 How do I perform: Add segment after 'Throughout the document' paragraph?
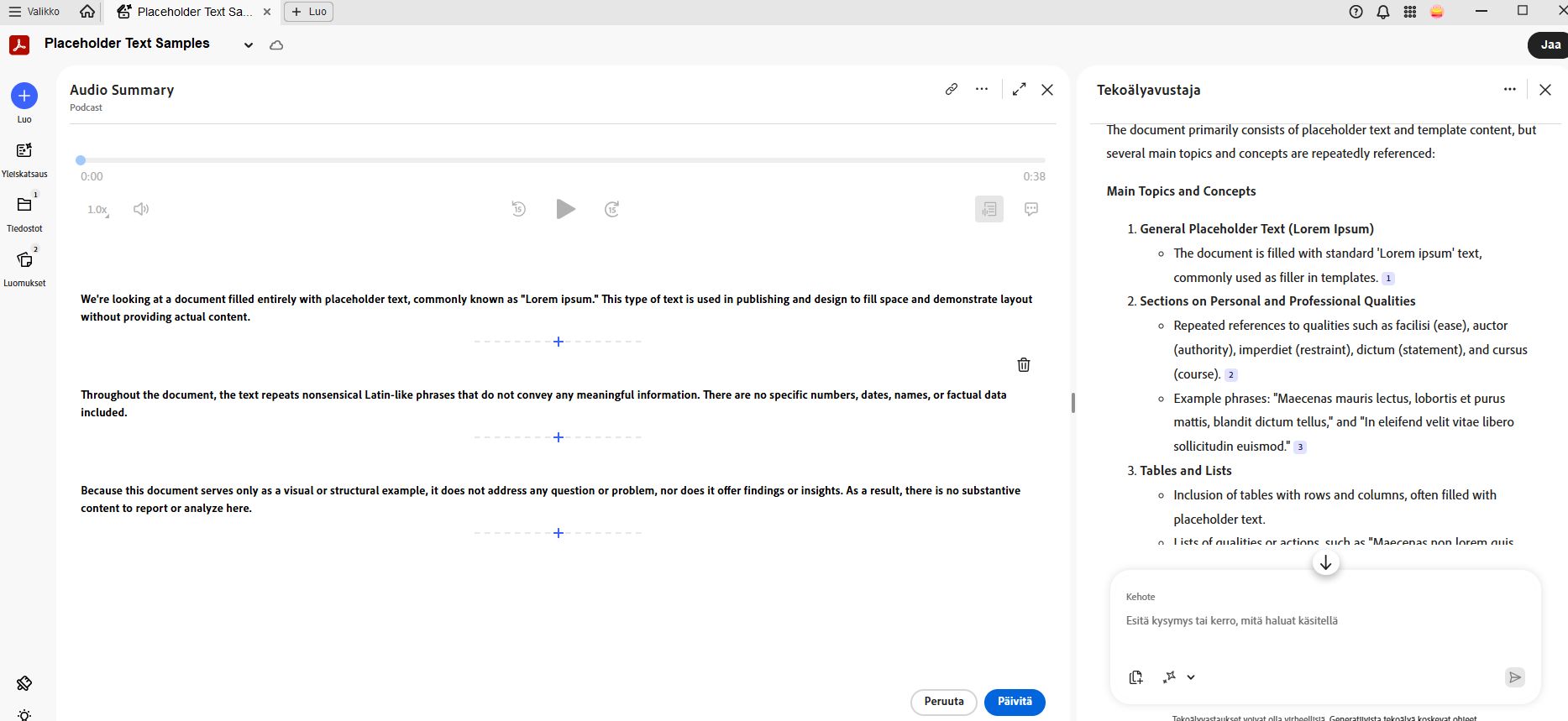click(x=559, y=437)
